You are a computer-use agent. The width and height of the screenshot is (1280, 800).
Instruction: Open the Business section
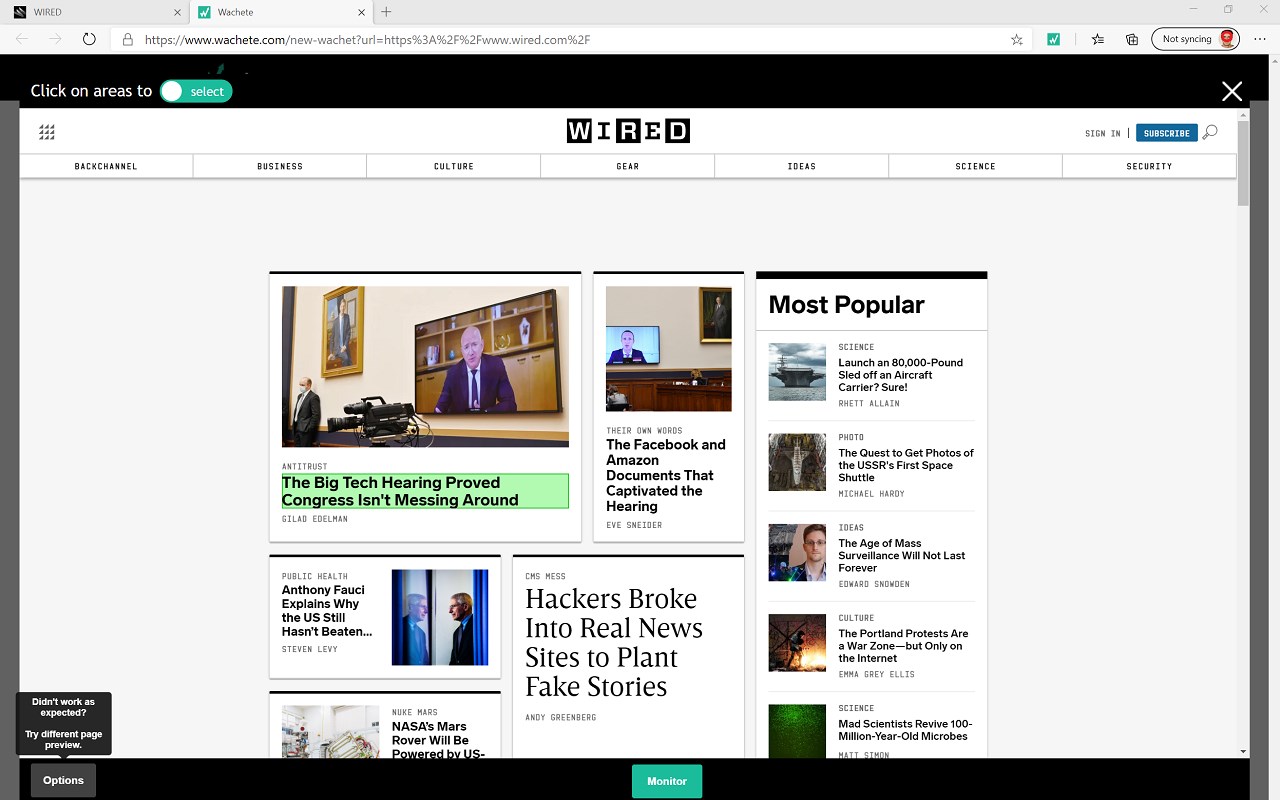tap(280, 166)
